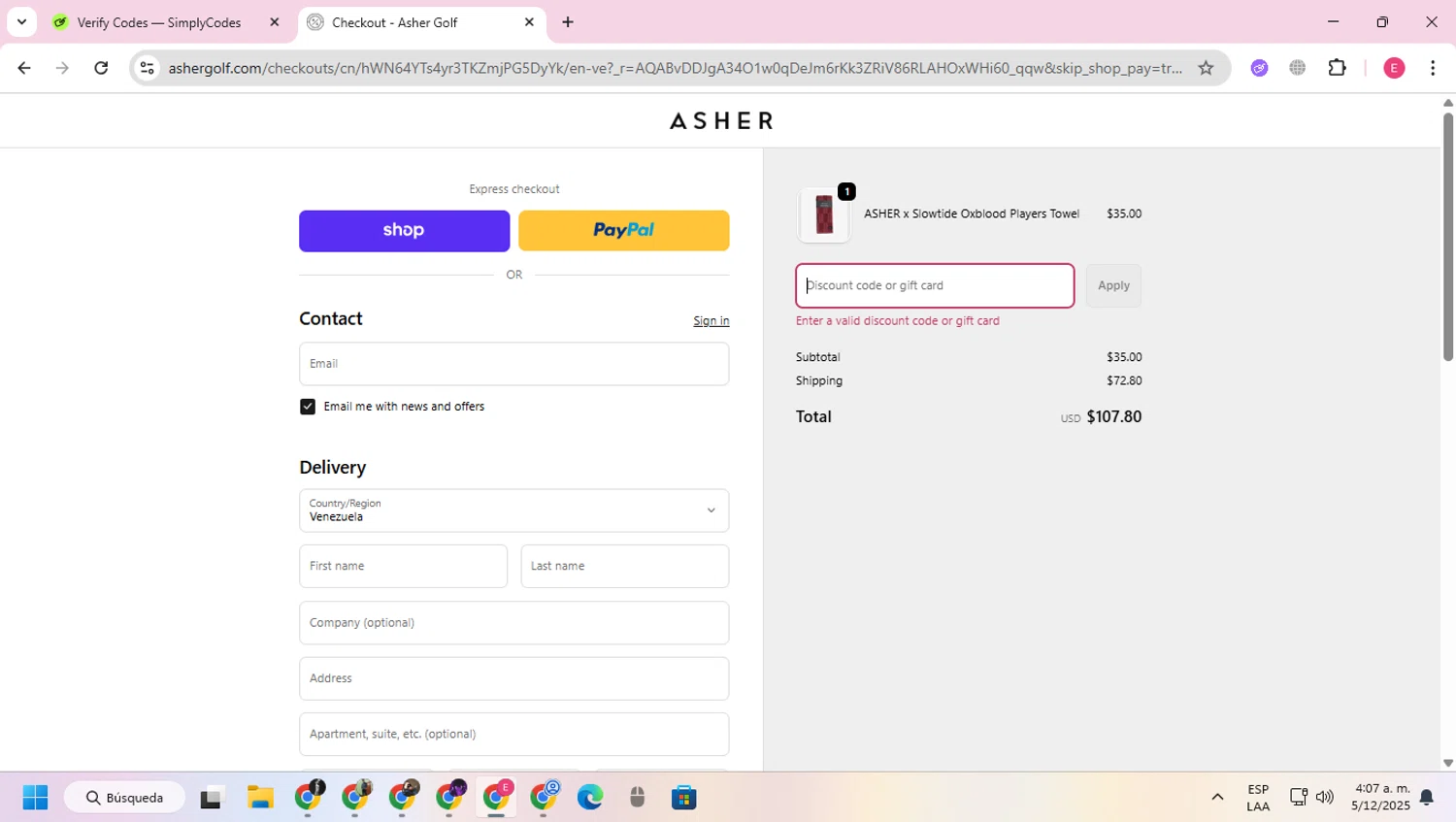Screen dimensions: 1456x822
Task: Pay with PayPal express button
Action: point(623,231)
